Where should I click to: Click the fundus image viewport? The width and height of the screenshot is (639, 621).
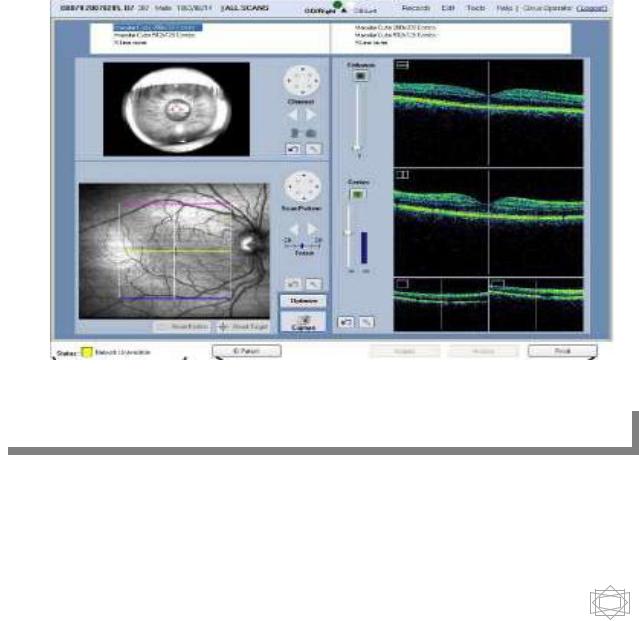click(x=174, y=251)
